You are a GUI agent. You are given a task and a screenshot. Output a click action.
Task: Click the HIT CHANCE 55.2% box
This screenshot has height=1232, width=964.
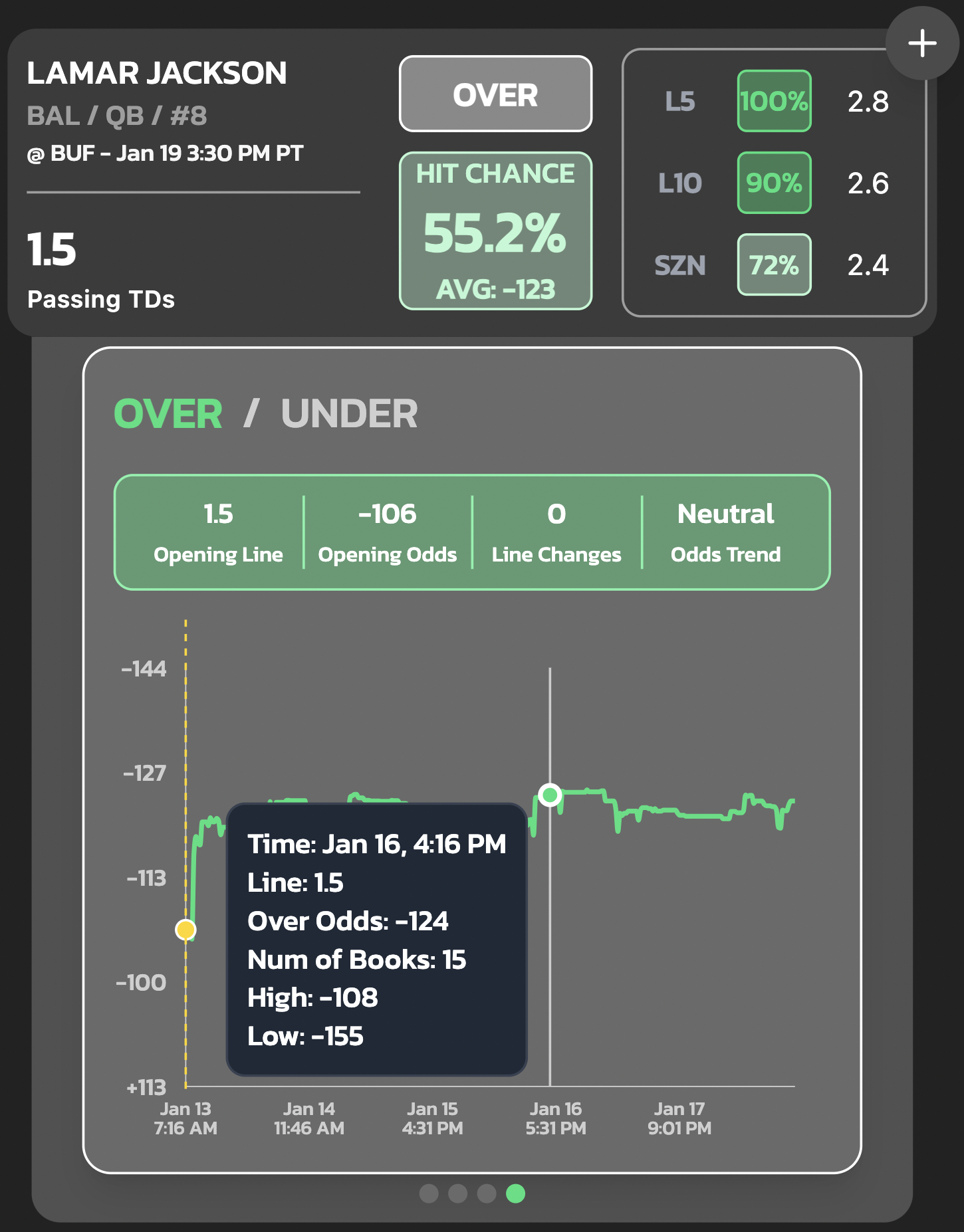click(495, 231)
